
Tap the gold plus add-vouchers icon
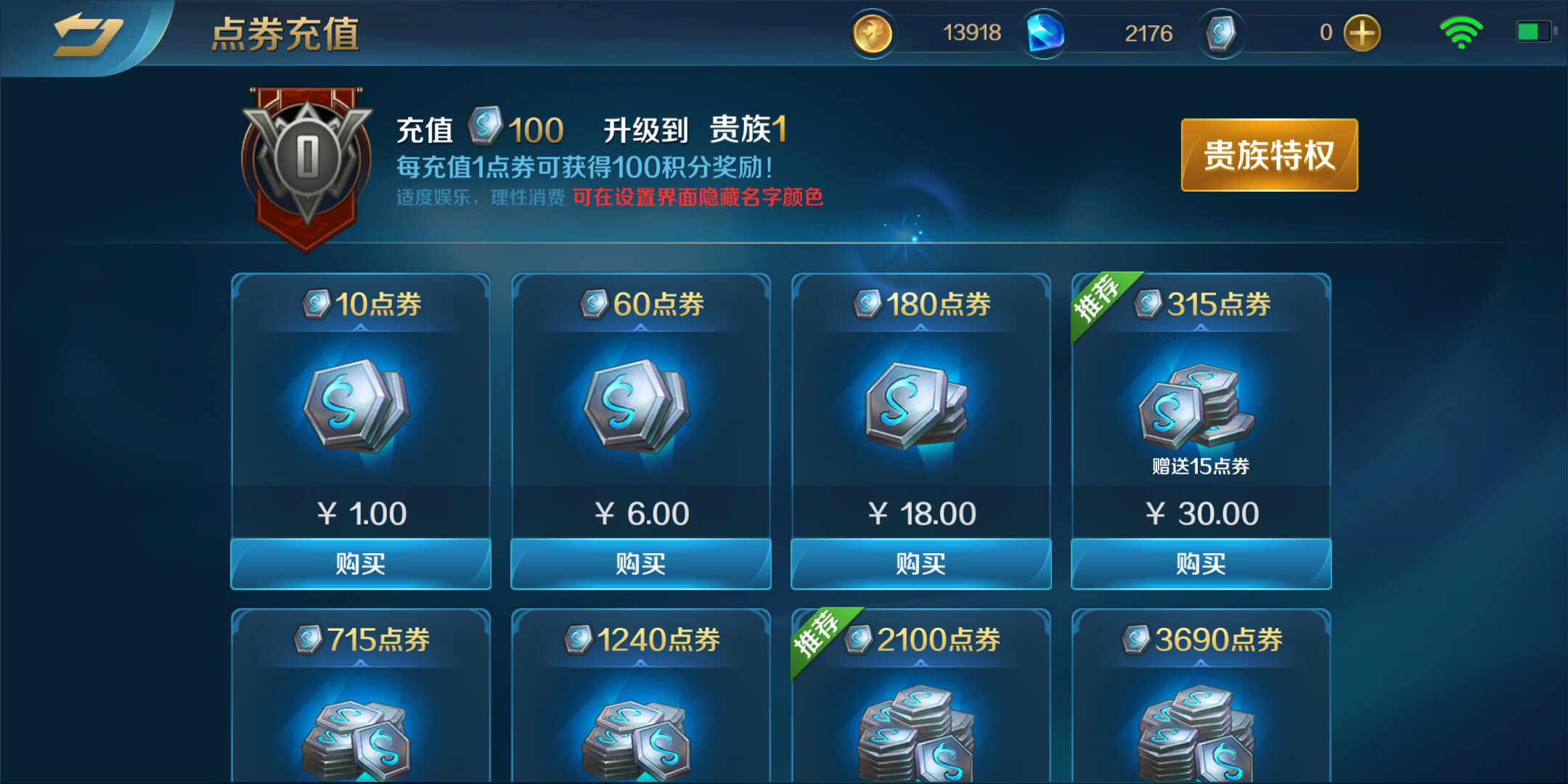(x=1362, y=33)
